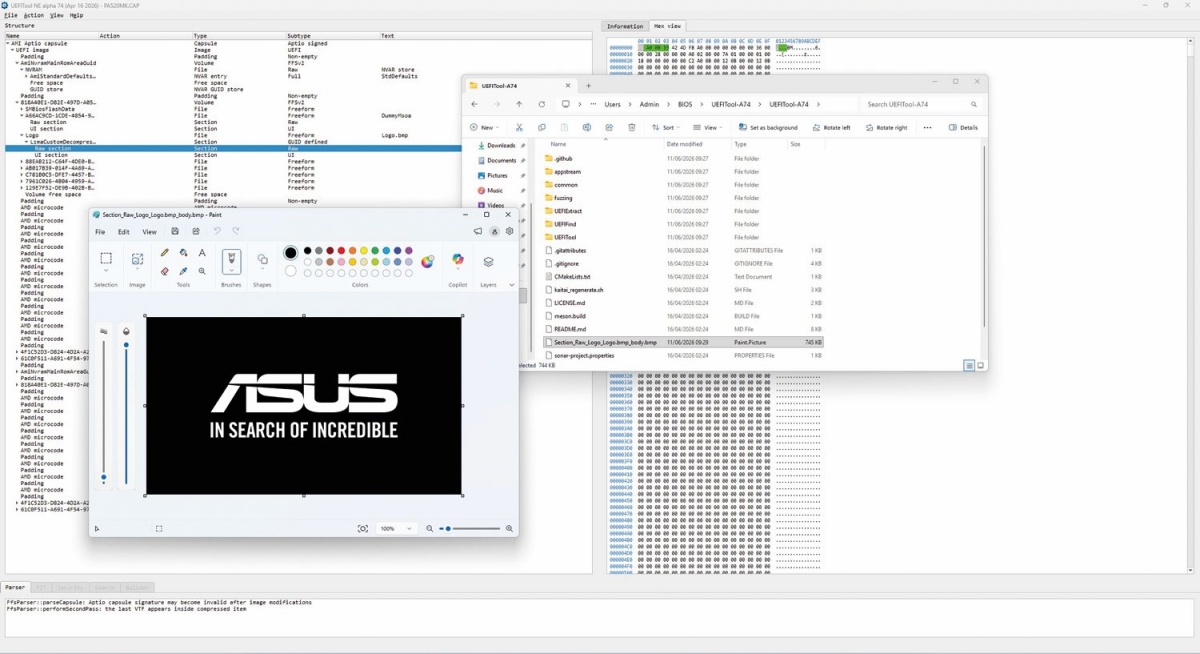The image size is (1200, 654).
Task: Open the Help menu in UEFITool
Action: (x=77, y=15)
